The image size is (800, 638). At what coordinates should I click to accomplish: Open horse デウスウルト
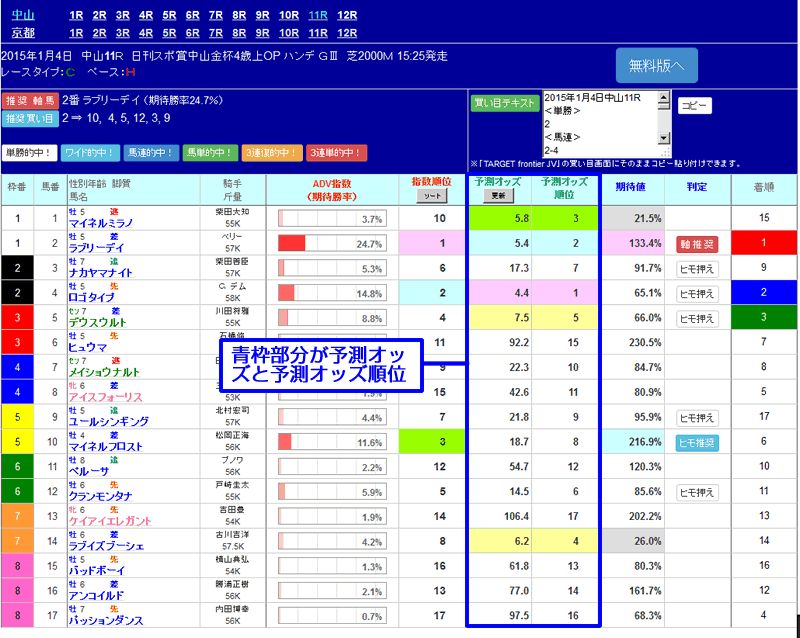click(97, 323)
